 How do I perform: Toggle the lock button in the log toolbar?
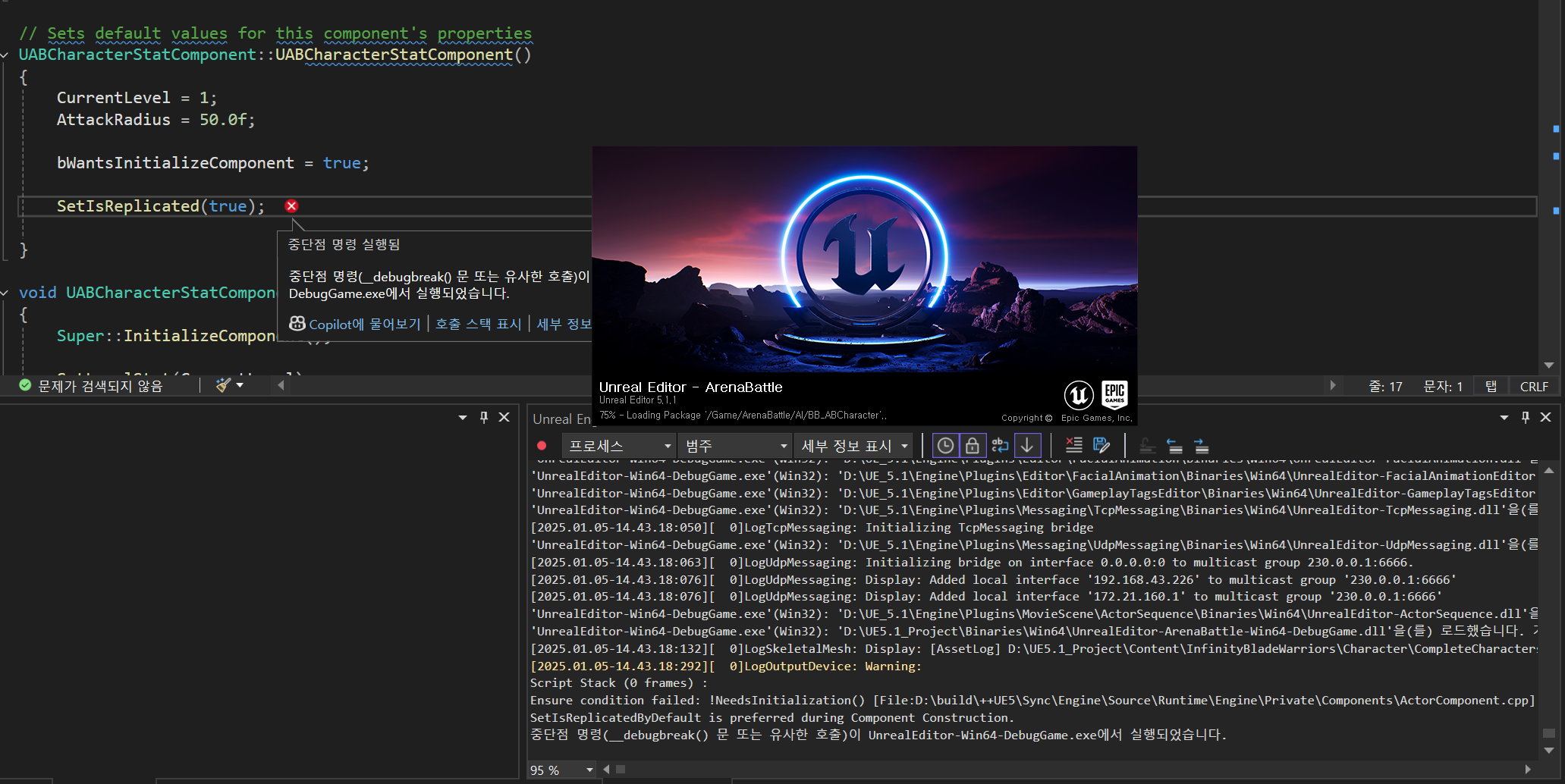point(972,446)
